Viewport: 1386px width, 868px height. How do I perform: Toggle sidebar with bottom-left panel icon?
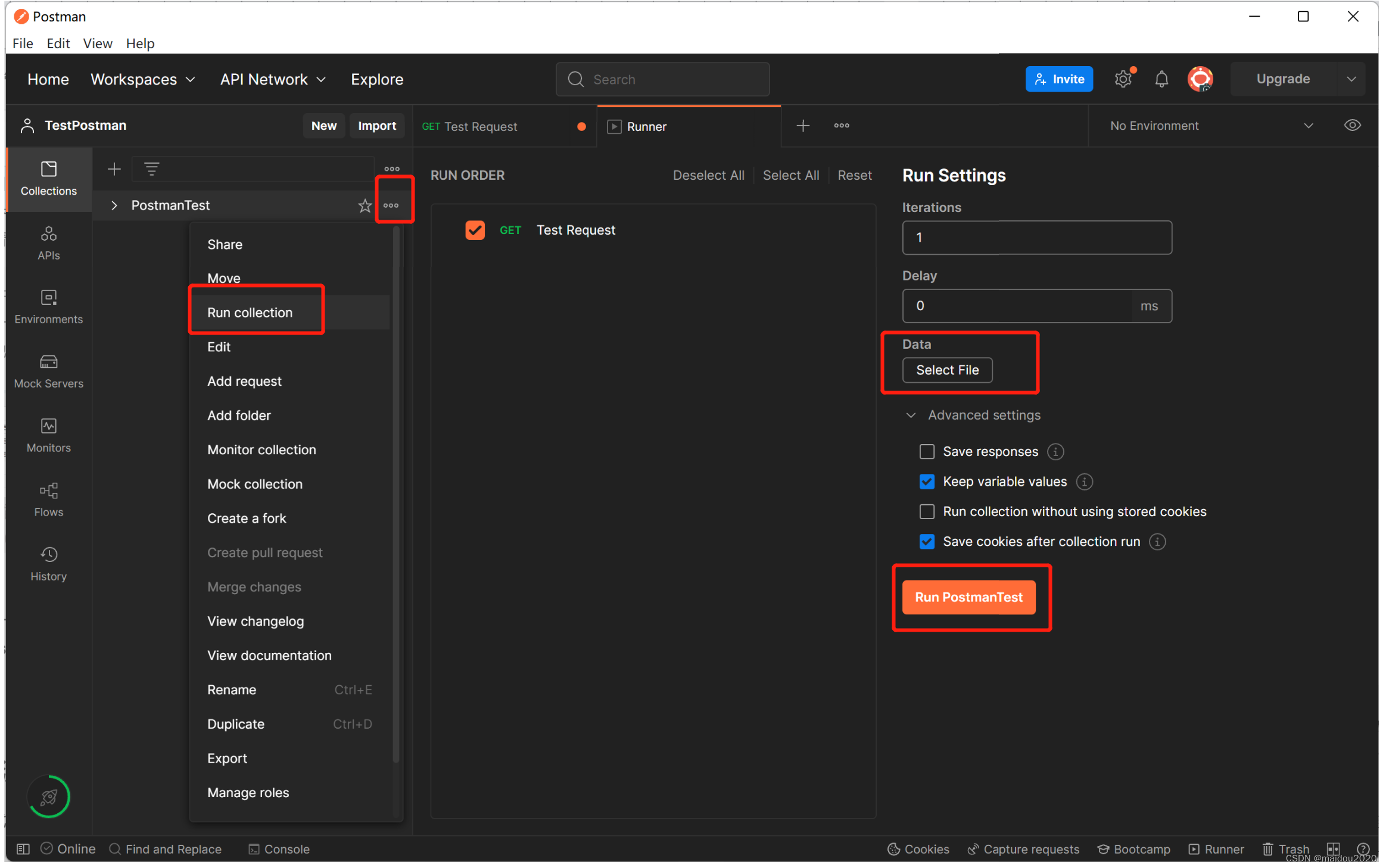coord(23,849)
